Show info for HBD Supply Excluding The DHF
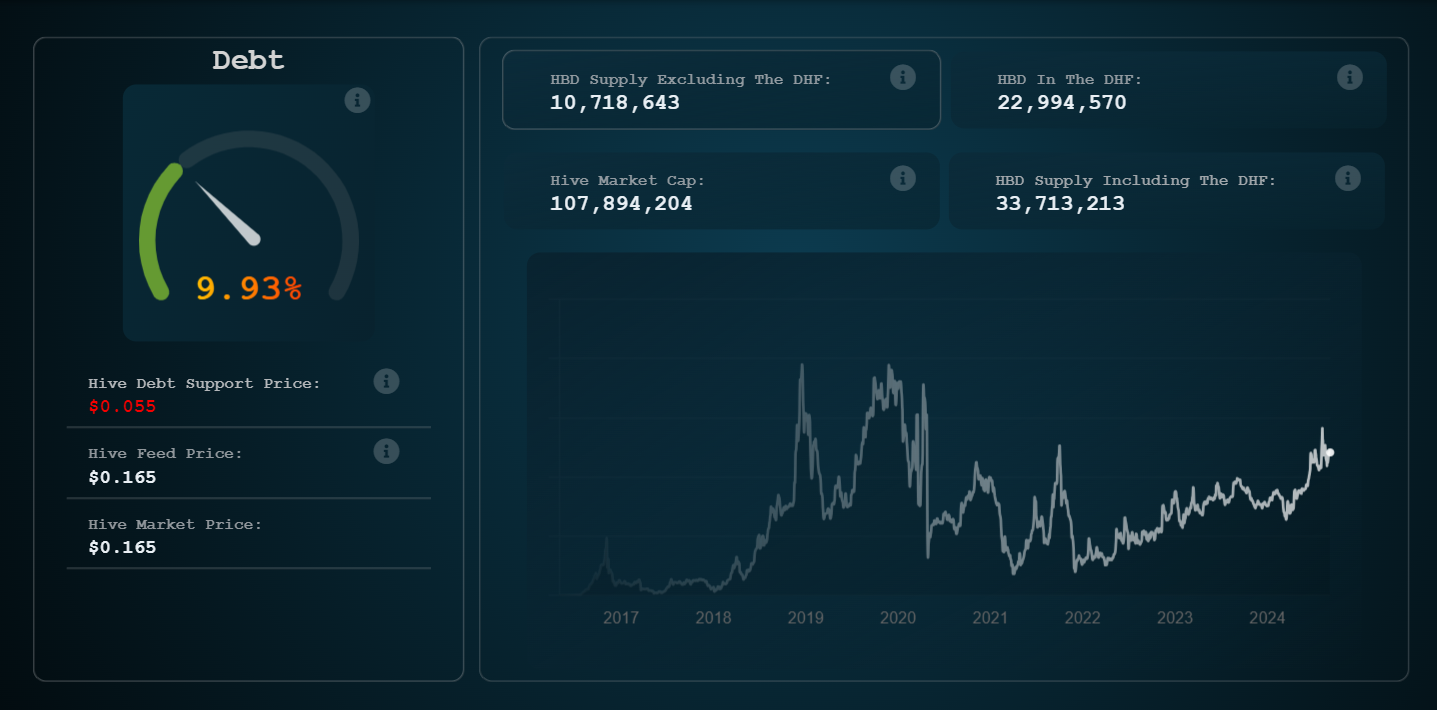The width and height of the screenshot is (1437, 710). [x=903, y=77]
